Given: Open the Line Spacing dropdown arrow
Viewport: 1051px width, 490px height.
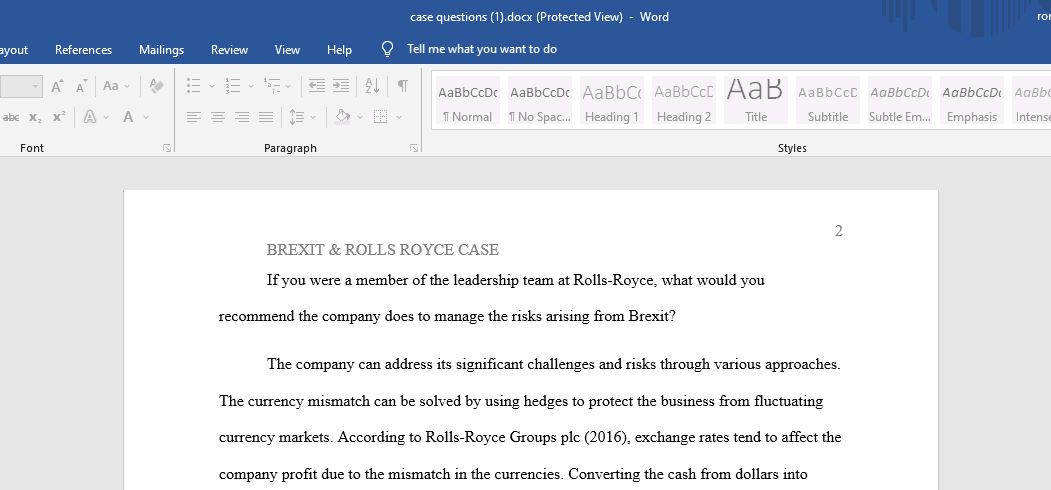Looking at the screenshot, I should (x=312, y=117).
